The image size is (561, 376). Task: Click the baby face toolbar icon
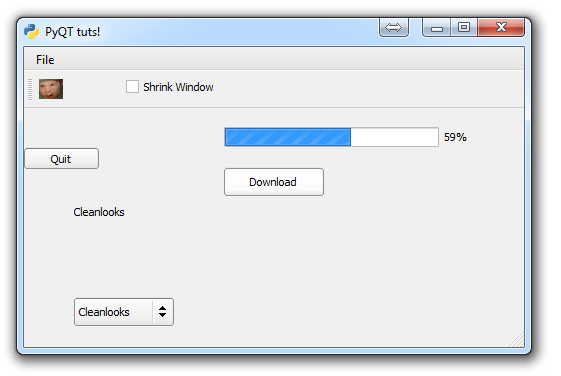point(51,89)
